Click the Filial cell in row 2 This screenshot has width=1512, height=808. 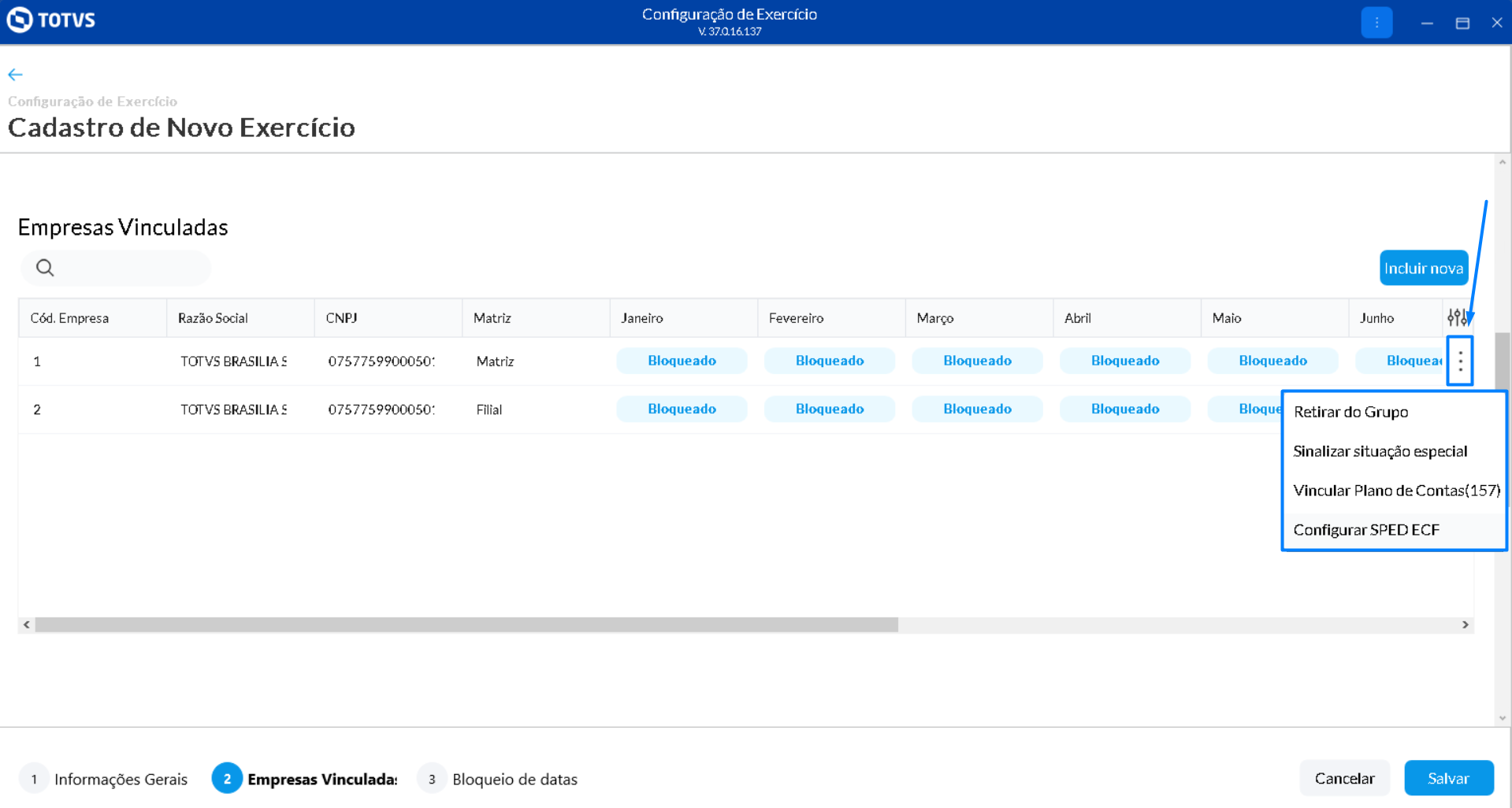click(x=536, y=410)
